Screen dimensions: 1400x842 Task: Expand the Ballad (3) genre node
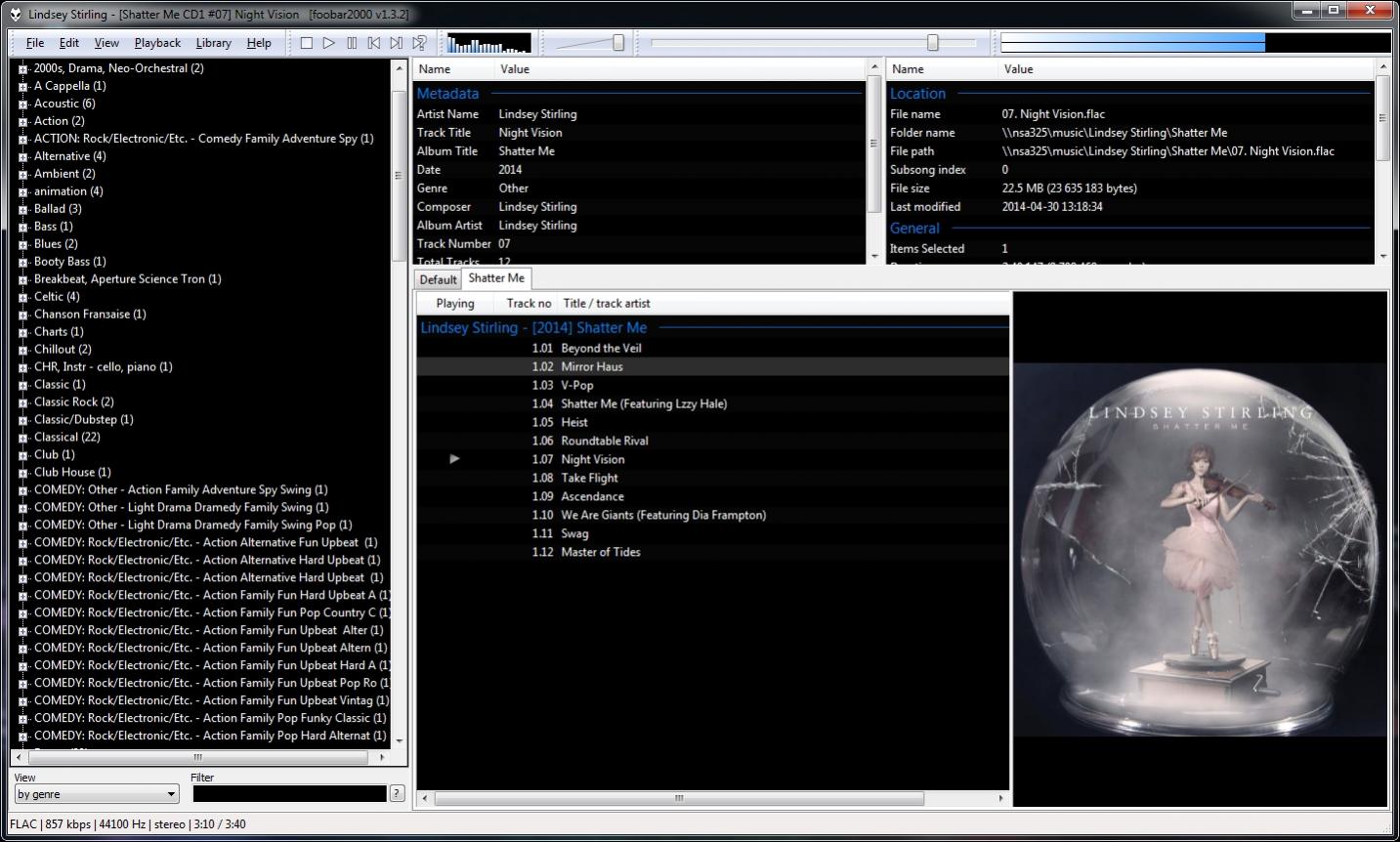(22, 210)
